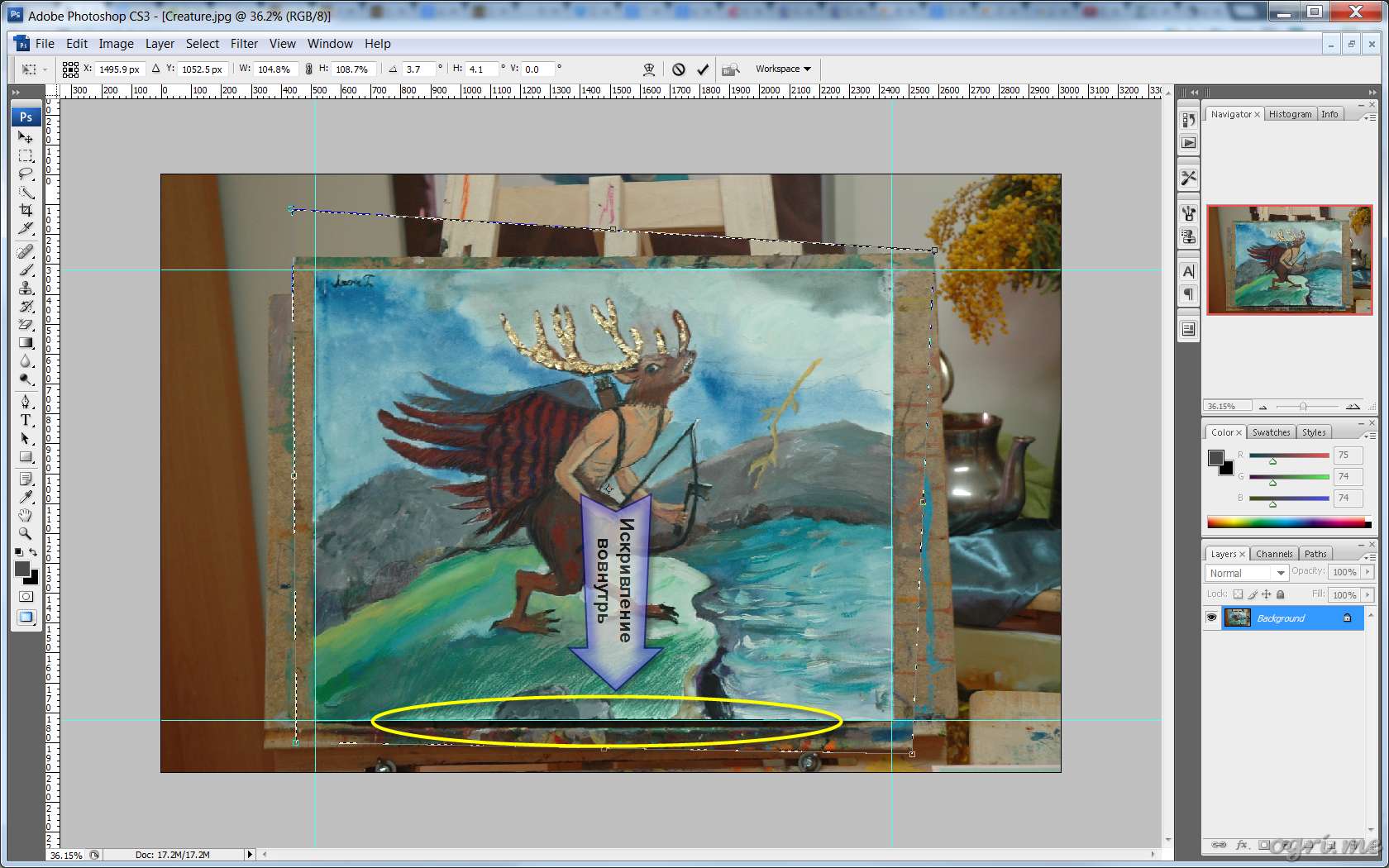Open the Actions panel icon
Screen dimensions: 1389x868
[x=1188, y=143]
